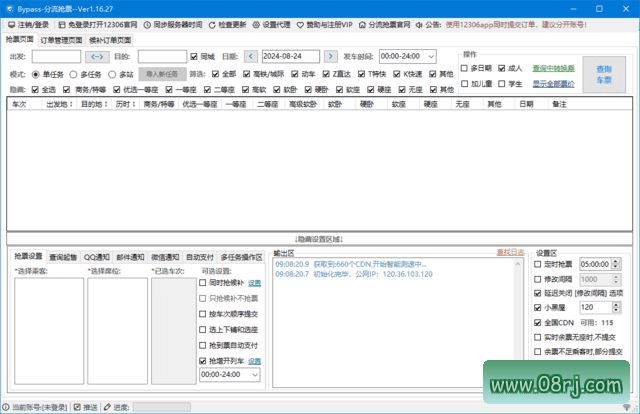Click the 车次 column header
The image size is (640, 414).
(24, 104)
